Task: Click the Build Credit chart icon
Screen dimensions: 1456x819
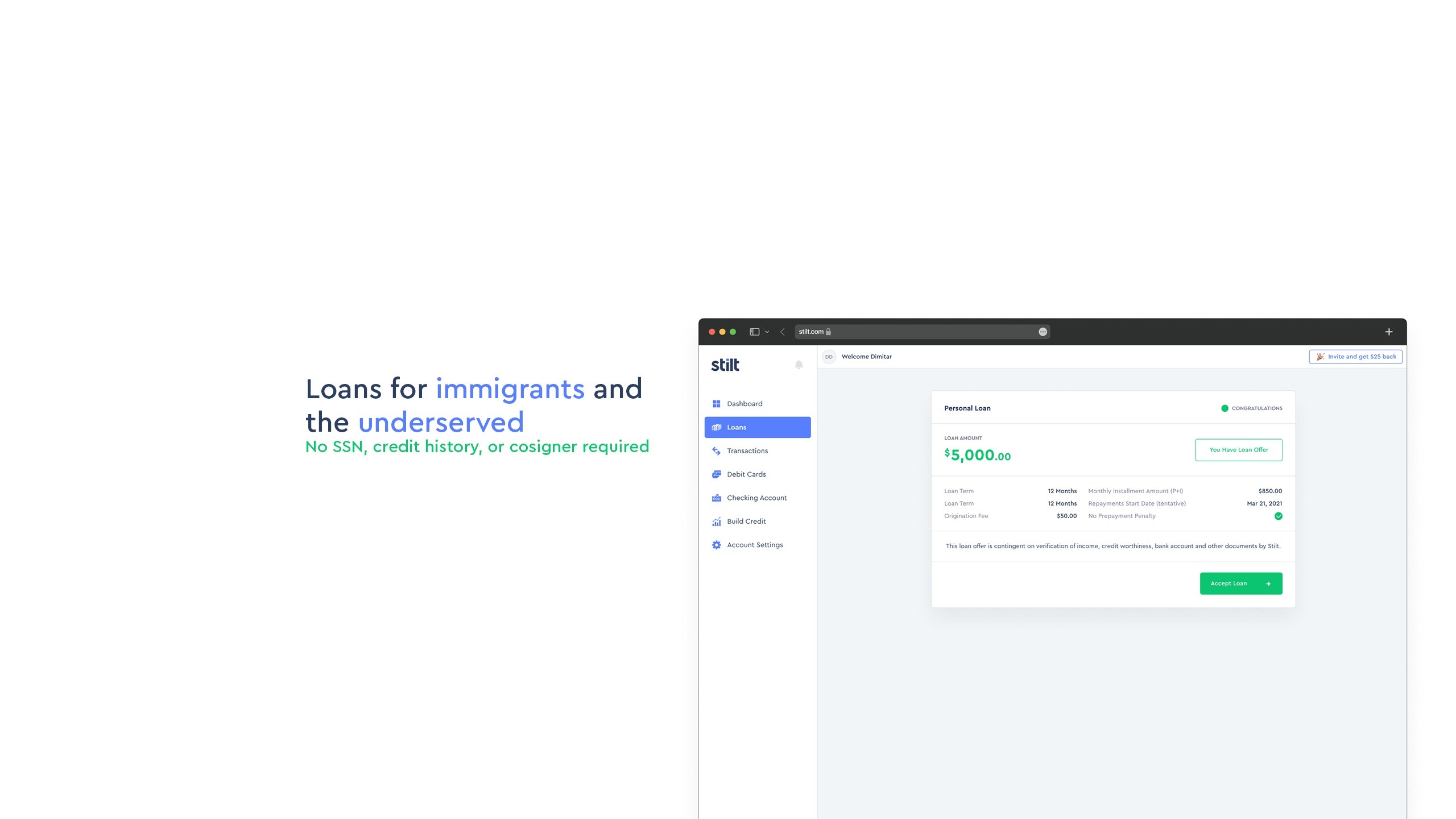Action: pyautogui.click(x=716, y=522)
